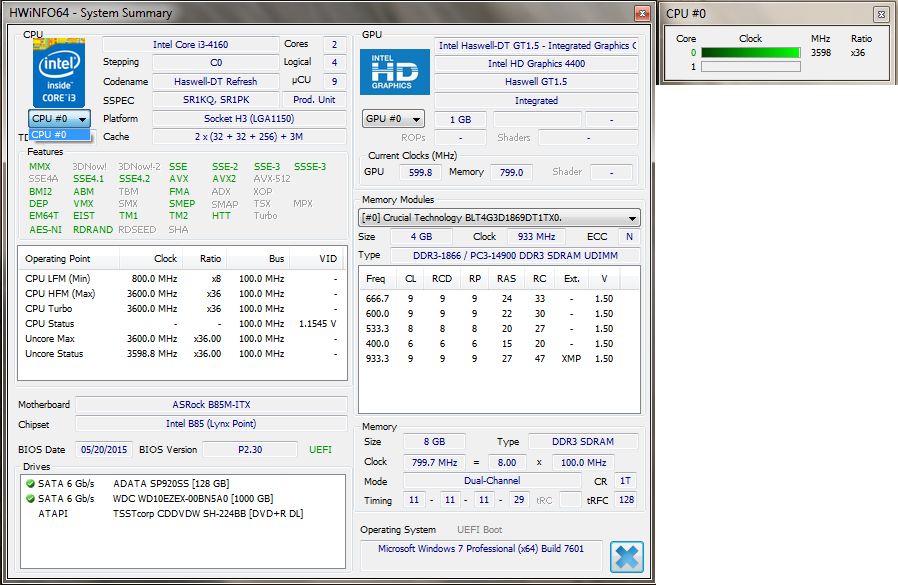Click the 3598 MHz value in CPU #0 window
898x585 pixels.
(821, 53)
